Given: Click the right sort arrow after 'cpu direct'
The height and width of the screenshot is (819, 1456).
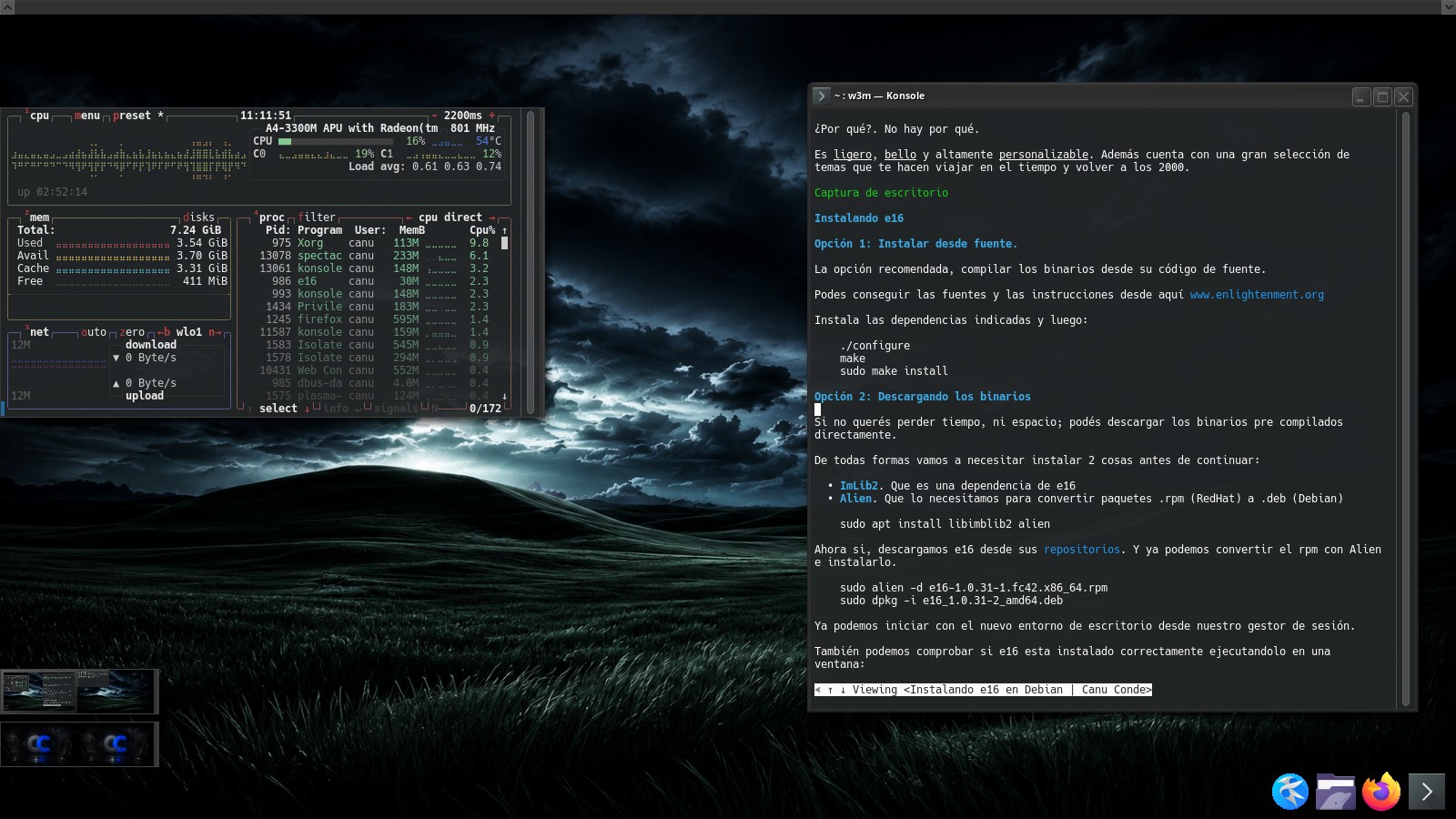Looking at the screenshot, I should [x=492, y=217].
